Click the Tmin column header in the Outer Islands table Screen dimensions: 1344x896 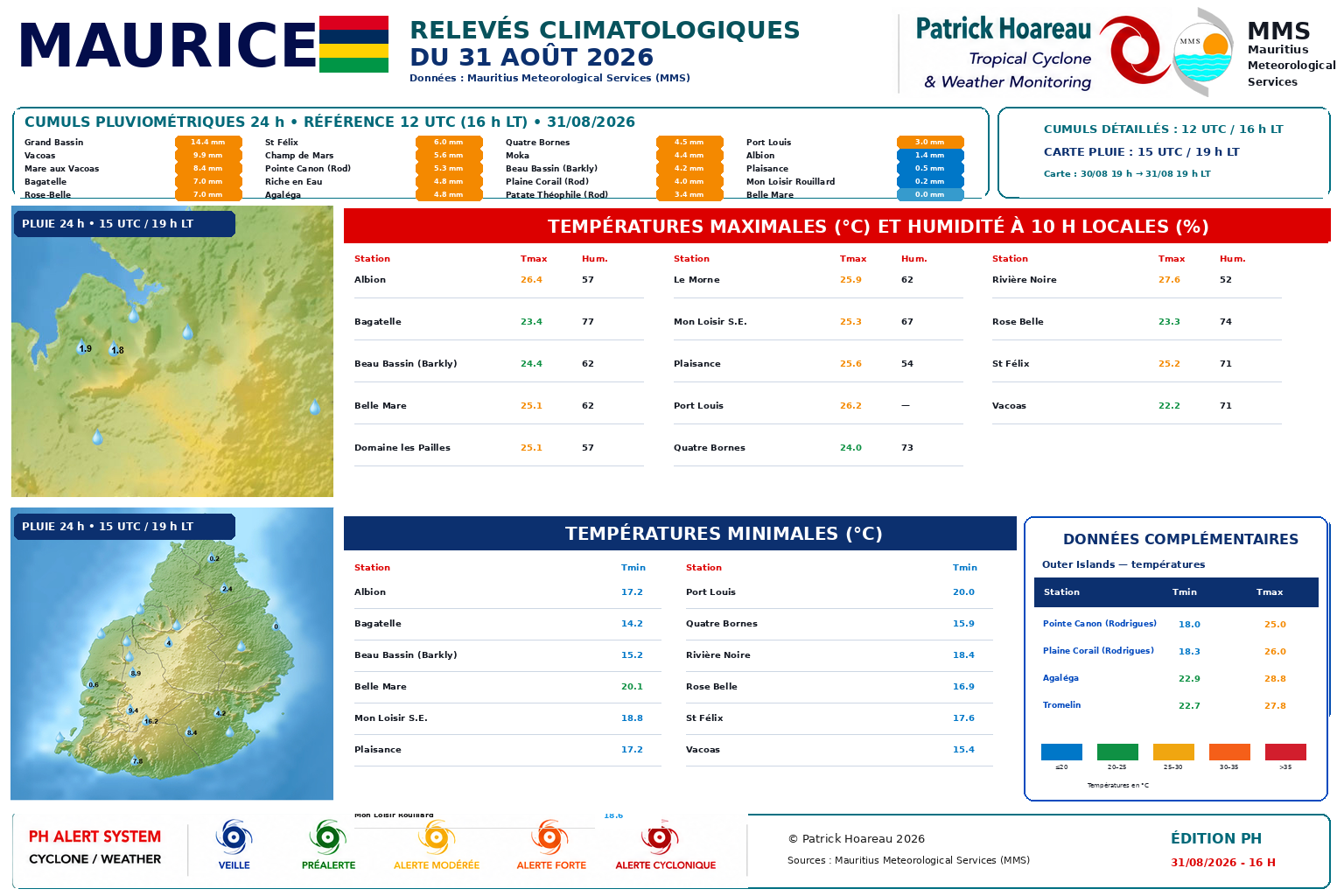tap(1185, 592)
